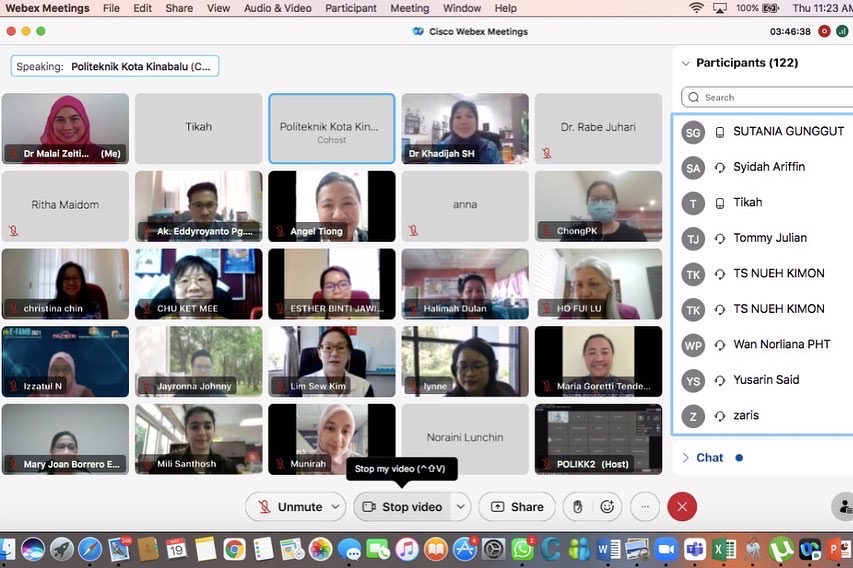853x568 pixels.
Task: Collapse the Participants (122) panel
Action: (x=685, y=63)
